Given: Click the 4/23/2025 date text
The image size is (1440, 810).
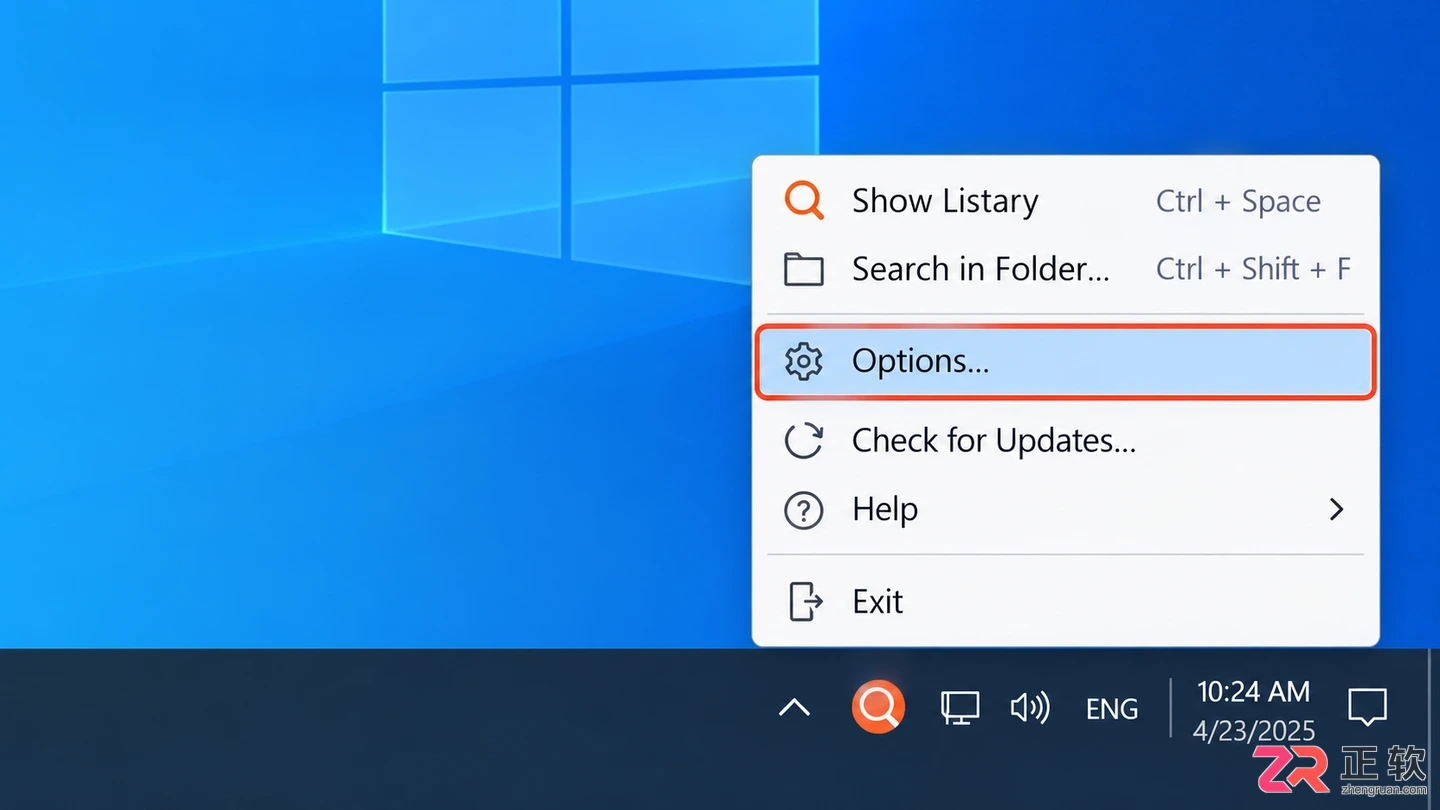Looking at the screenshot, I should click(1254, 731).
